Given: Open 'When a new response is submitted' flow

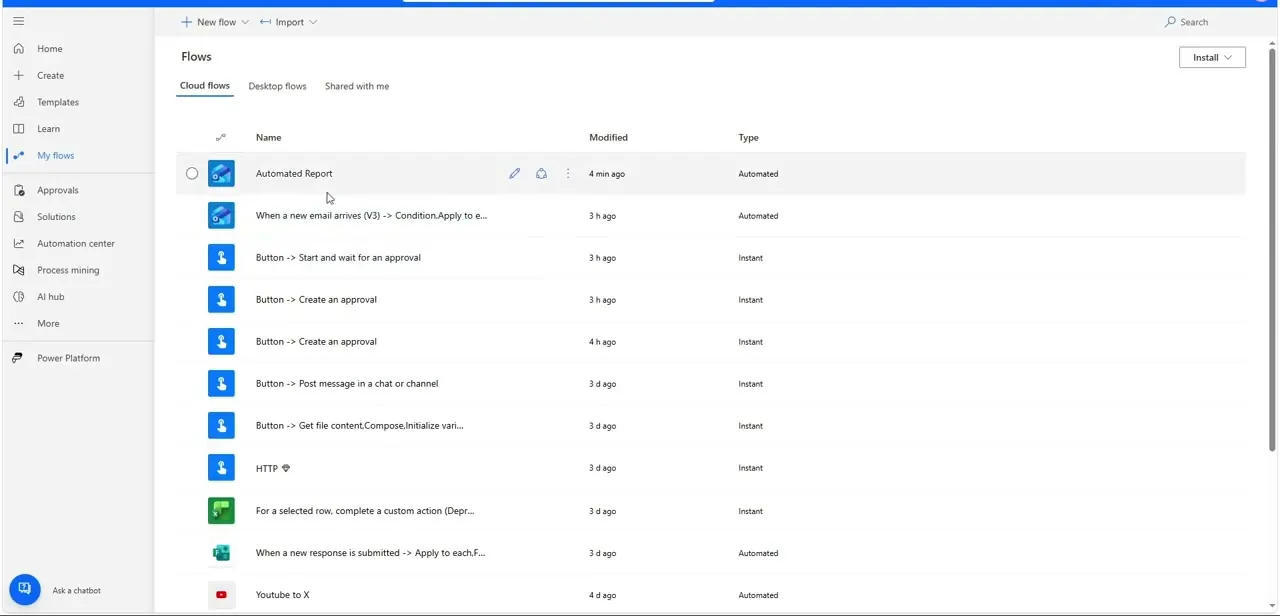Looking at the screenshot, I should pos(370,552).
